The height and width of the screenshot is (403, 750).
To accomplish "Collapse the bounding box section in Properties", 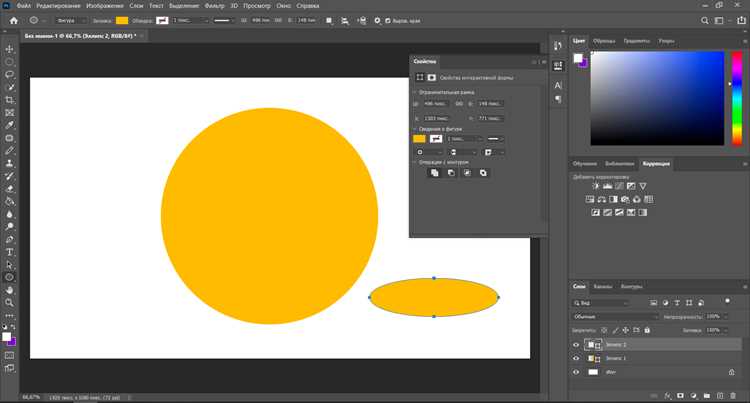I will (x=415, y=92).
